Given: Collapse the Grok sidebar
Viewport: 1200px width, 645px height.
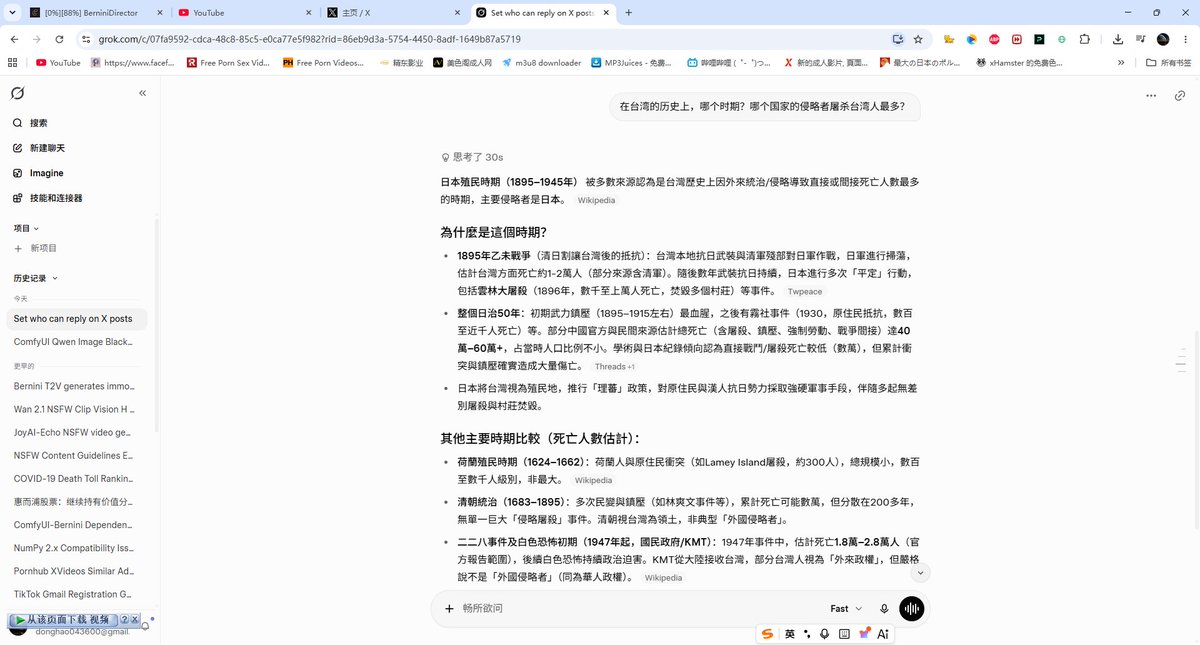Looking at the screenshot, I should click(x=142, y=93).
